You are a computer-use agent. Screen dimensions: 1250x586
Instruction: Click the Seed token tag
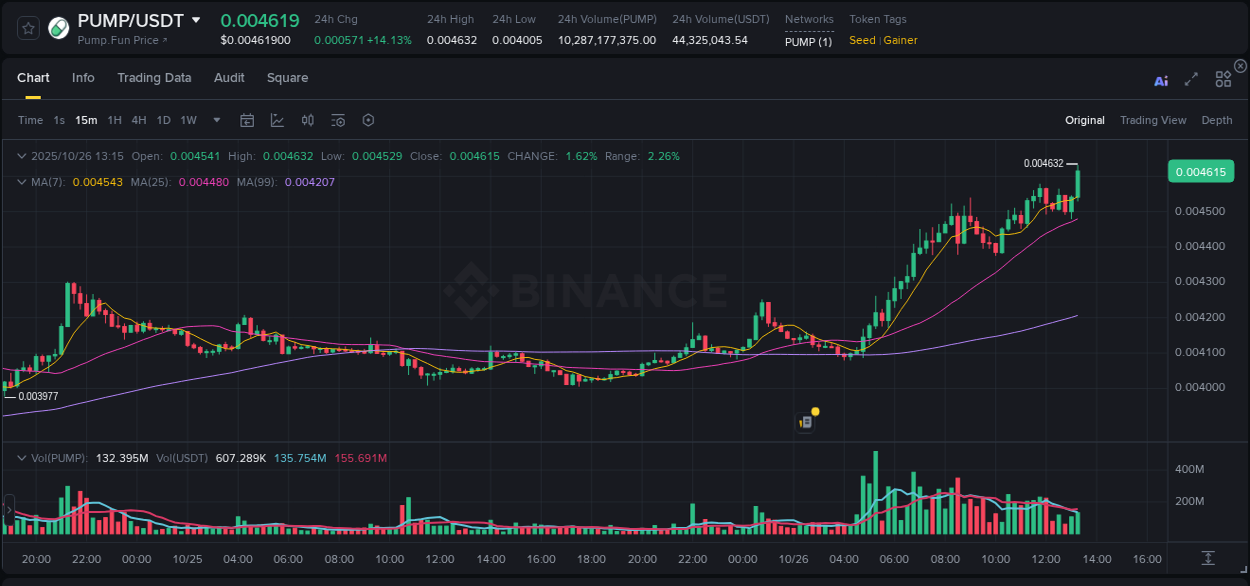861,40
